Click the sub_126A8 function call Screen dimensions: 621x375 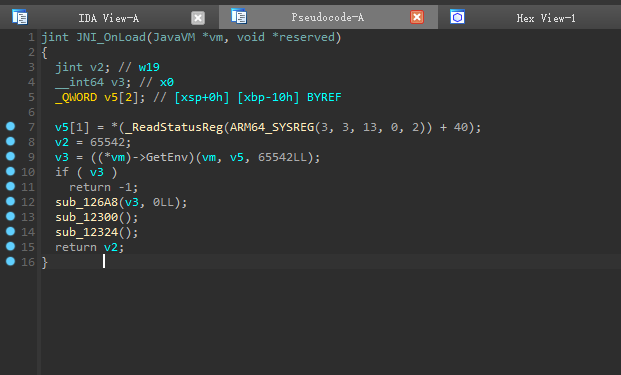point(87,202)
